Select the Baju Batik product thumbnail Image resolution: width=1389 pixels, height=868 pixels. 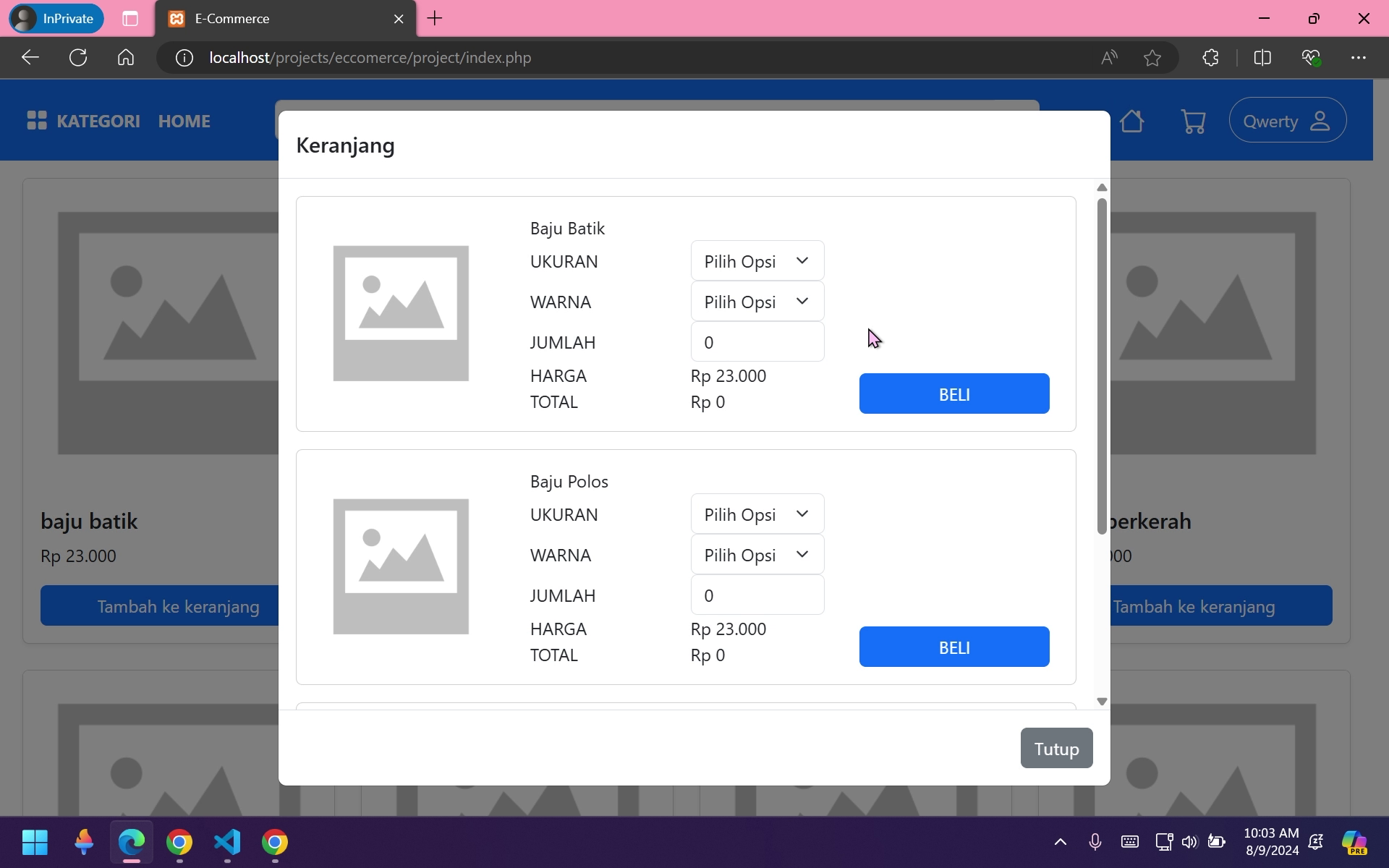click(401, 313)
